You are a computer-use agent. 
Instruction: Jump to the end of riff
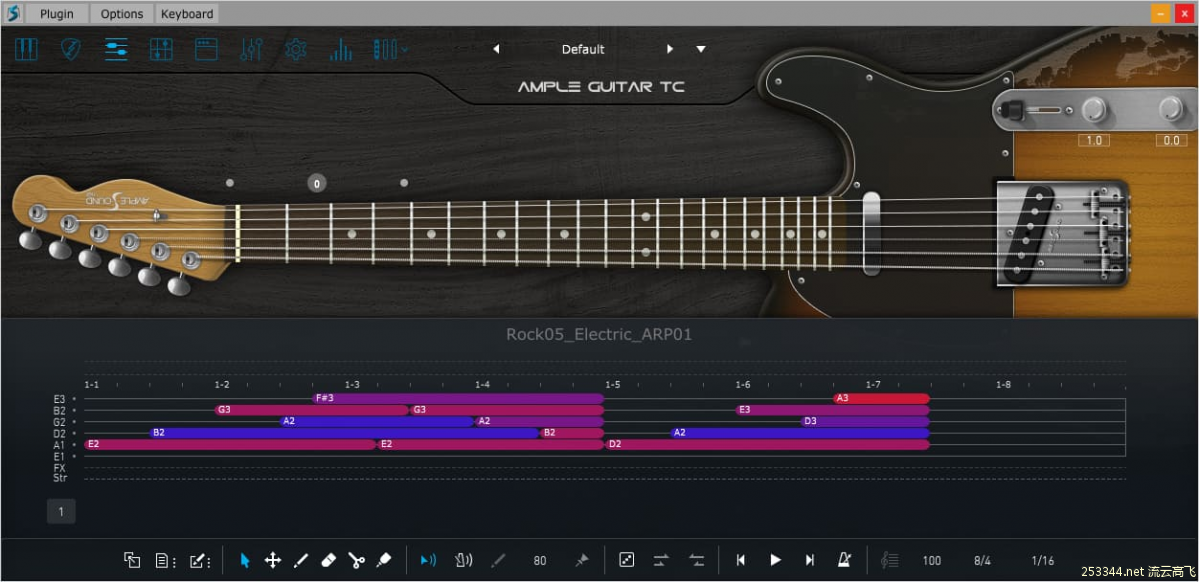(810, 561)
